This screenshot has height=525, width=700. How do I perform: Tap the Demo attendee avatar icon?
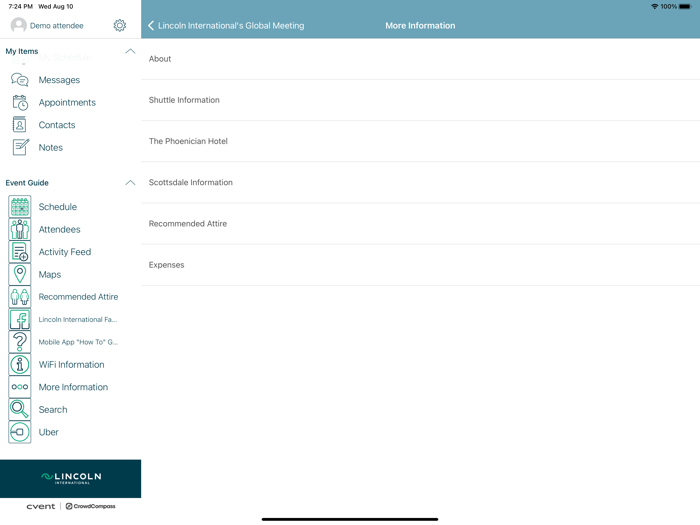[18, 25]
